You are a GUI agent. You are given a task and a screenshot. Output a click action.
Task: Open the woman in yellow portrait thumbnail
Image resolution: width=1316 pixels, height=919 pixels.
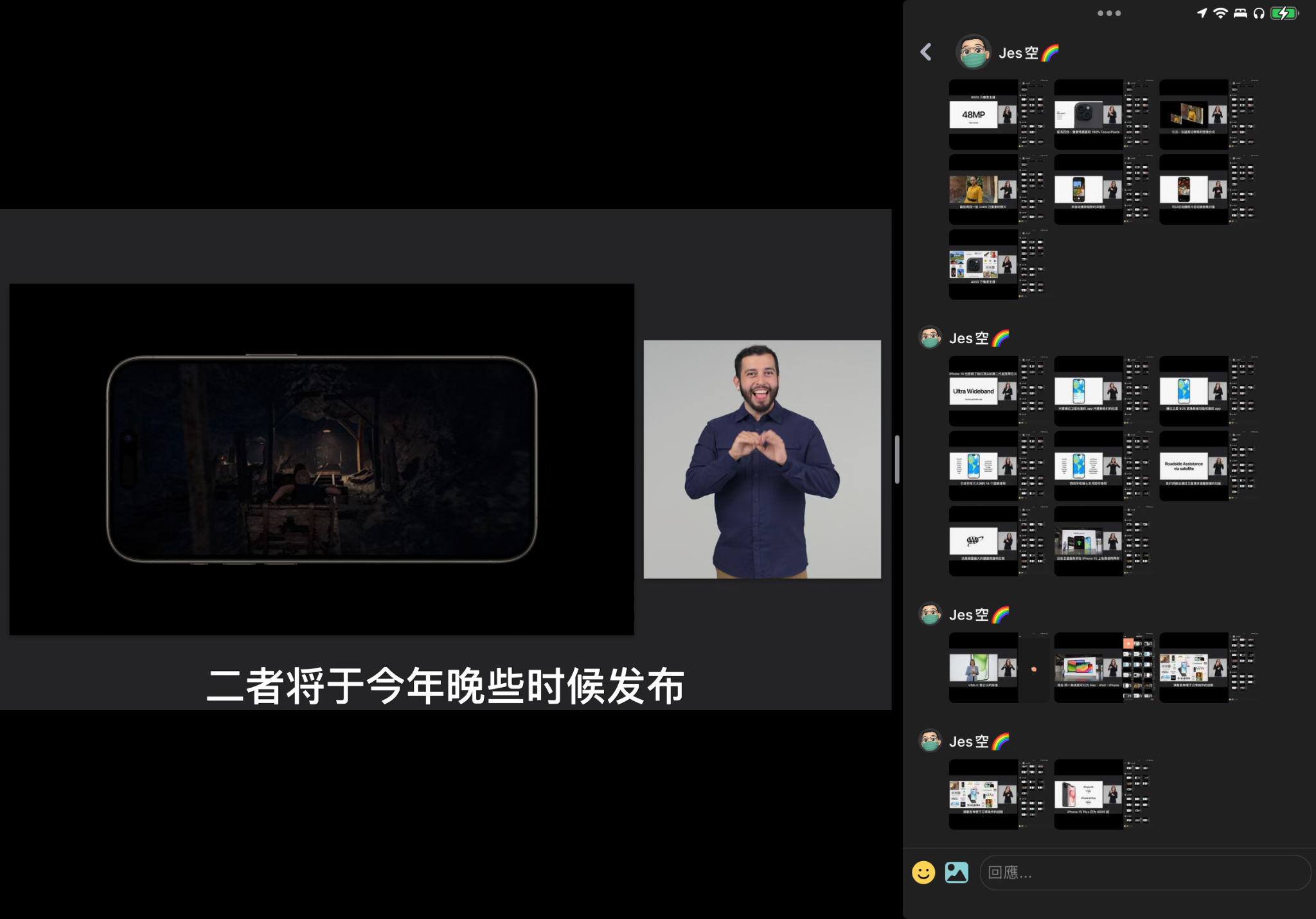(x=998, y=189)
